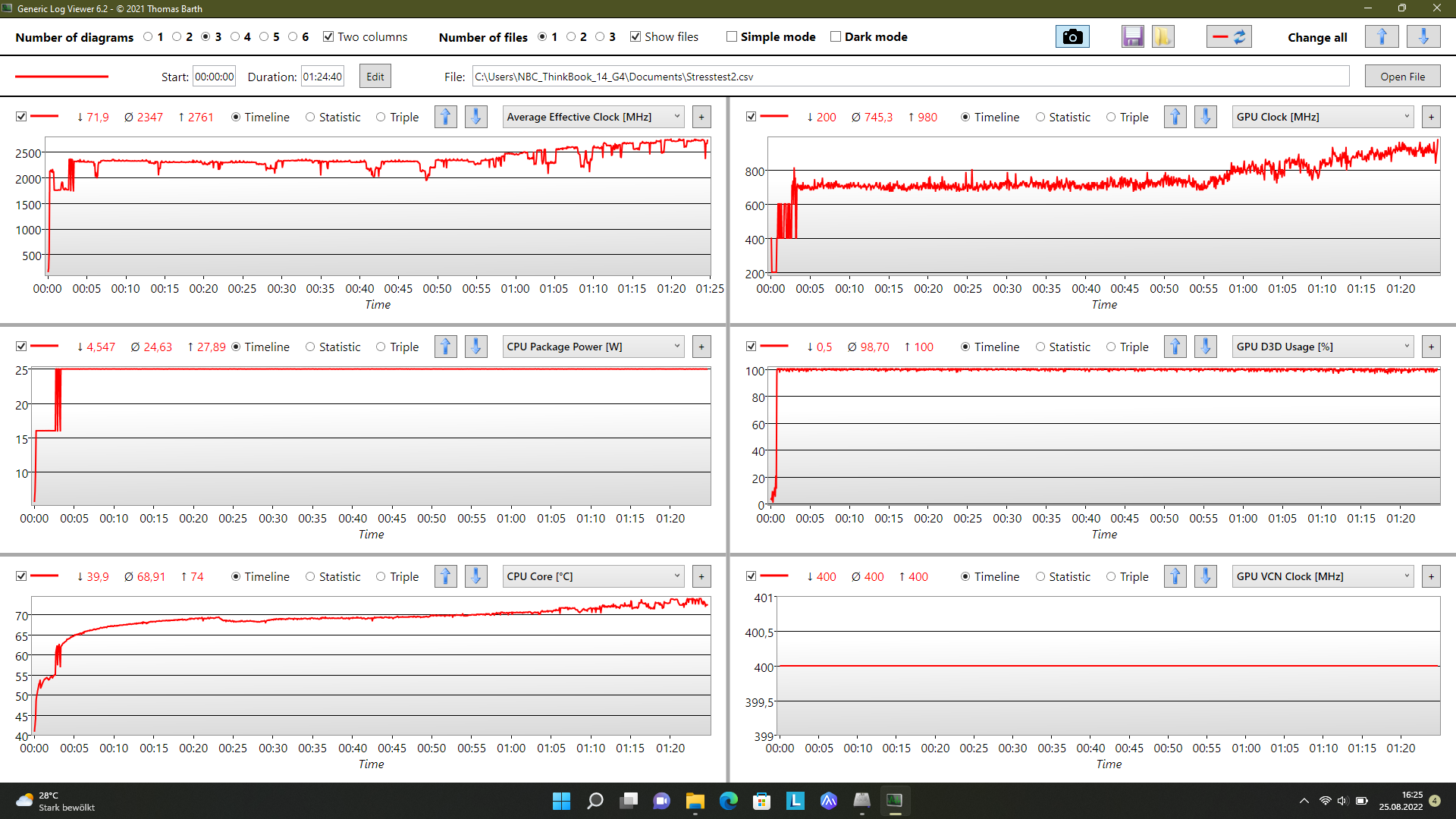The image size is (1456, 819).
Task: Click up arrow beside GPU Clock diagram
Action: [x=1175, y=117]
